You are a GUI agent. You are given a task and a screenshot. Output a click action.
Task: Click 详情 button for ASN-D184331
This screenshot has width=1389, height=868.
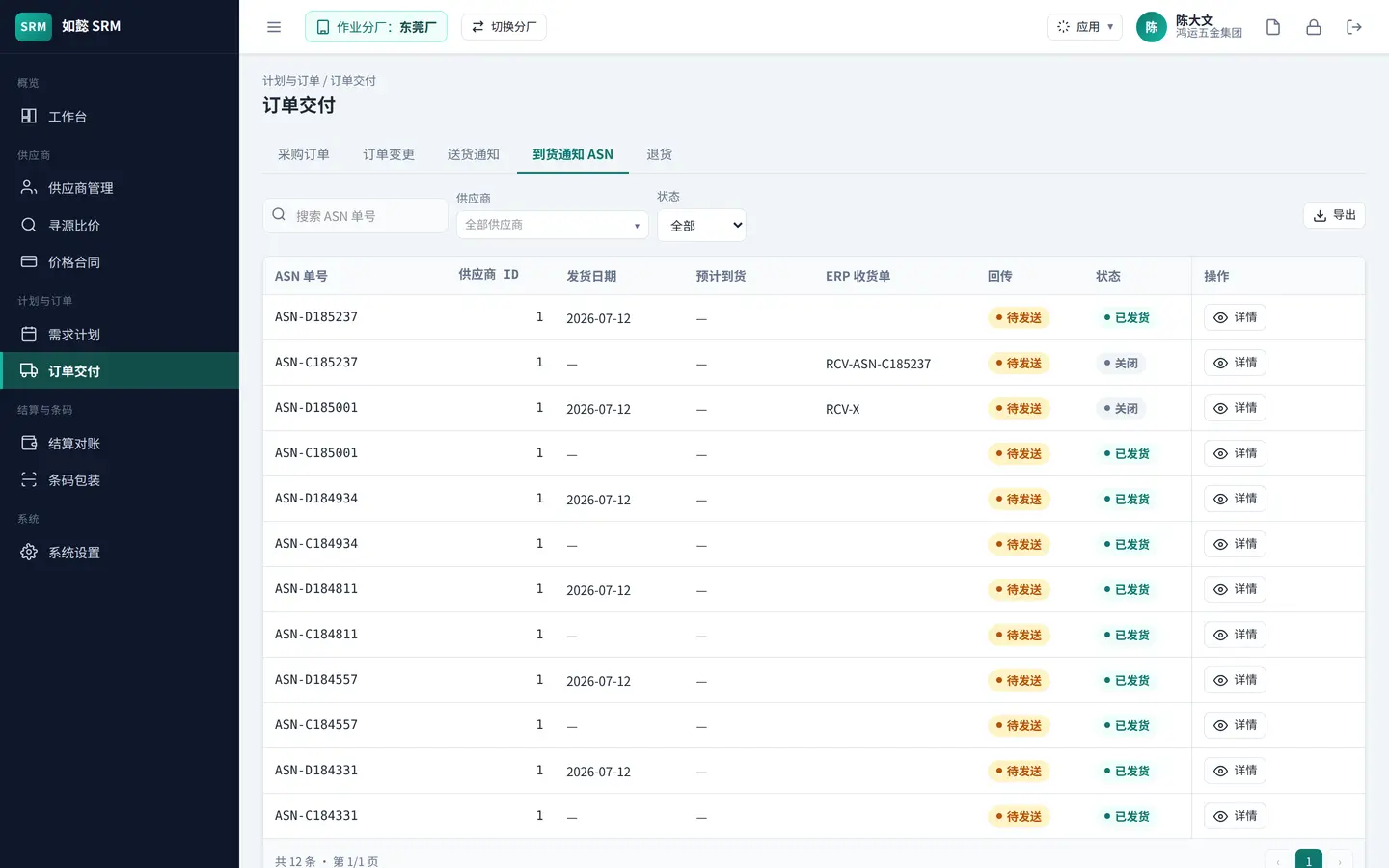(1235, 771)
